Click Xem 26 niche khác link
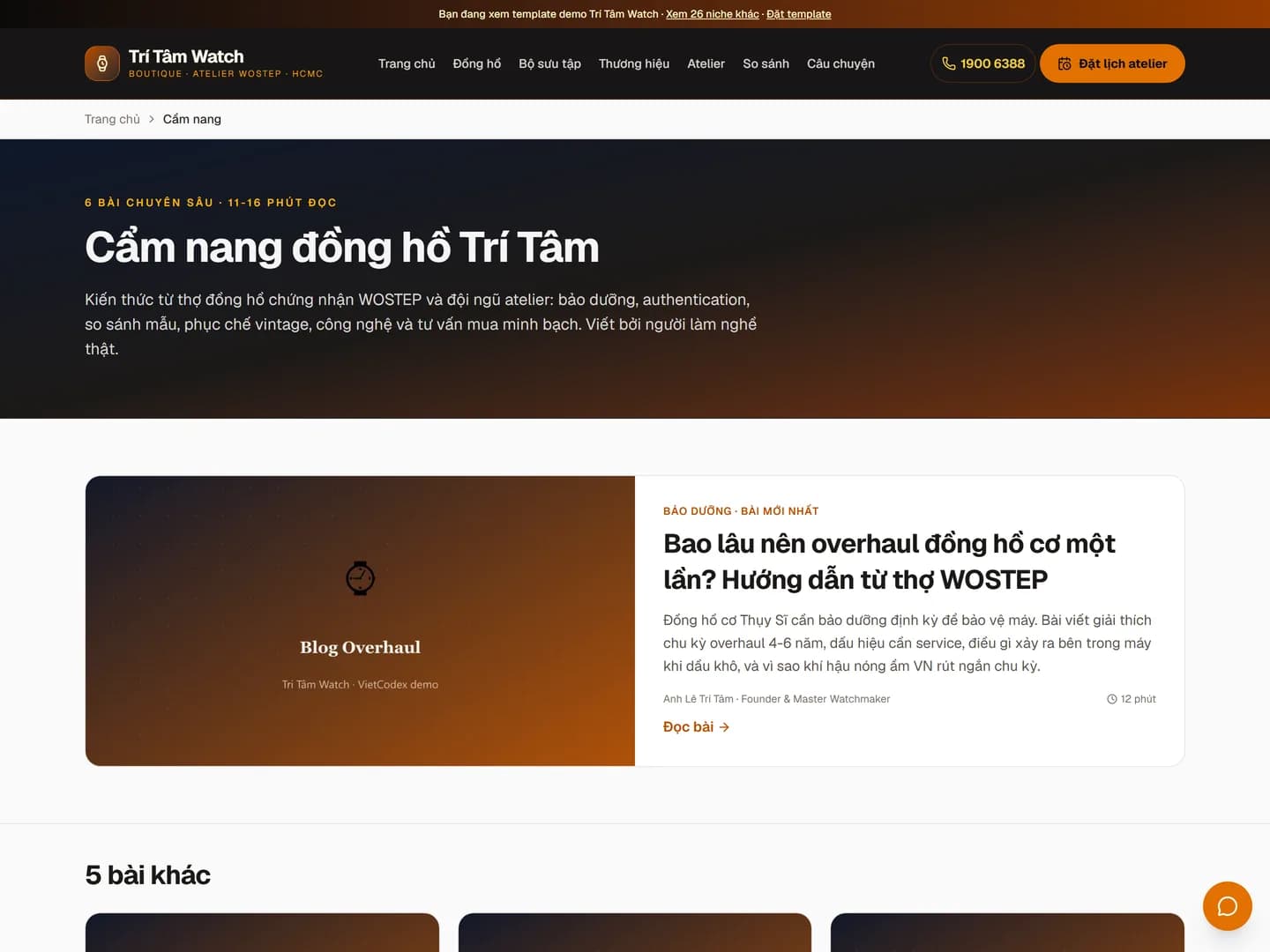The height and width of the screenshot is (952, 1270). [x=713, y=14]
